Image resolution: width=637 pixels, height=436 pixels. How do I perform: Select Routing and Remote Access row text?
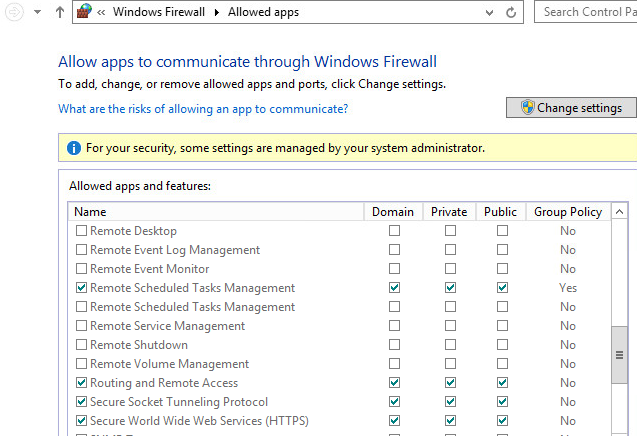point(164,383)
